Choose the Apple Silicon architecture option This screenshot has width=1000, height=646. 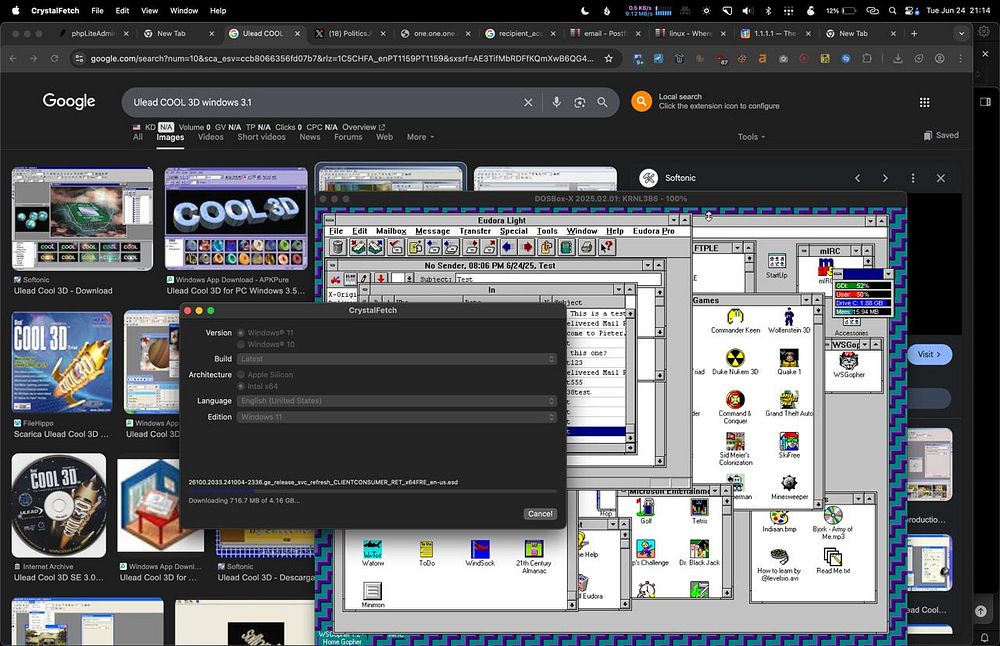(240, 374)
